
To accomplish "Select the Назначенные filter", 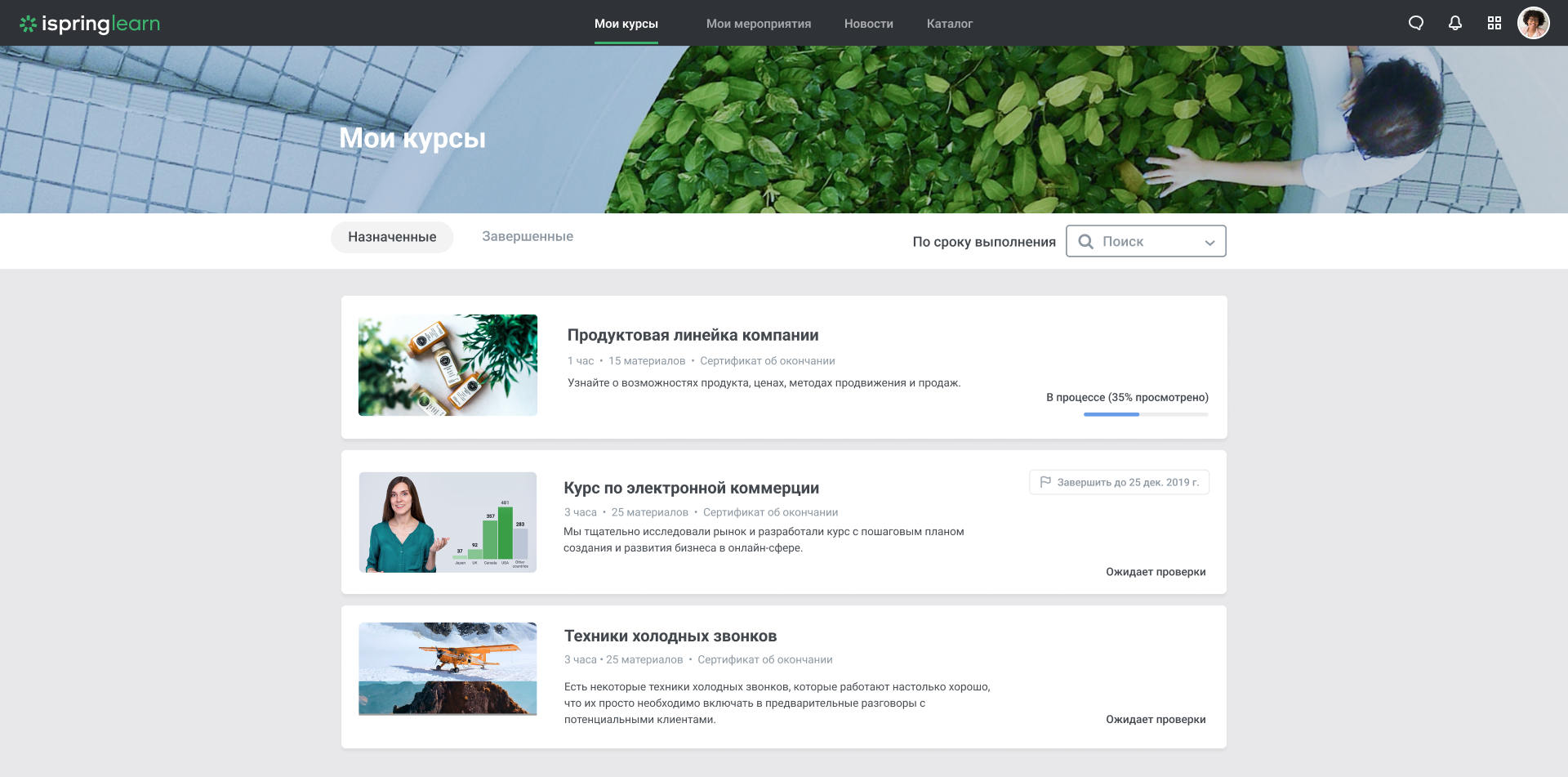I will (x=391, y=237).
